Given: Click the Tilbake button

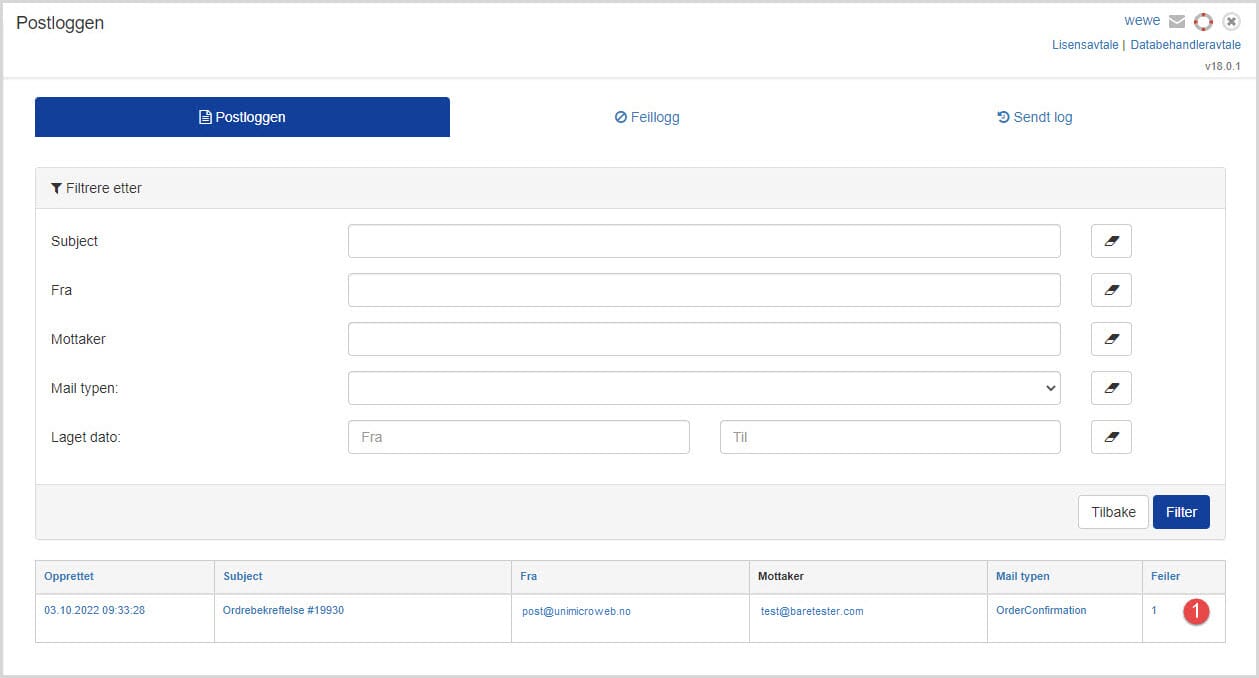Looking at the screenshot, I should pos(1113,512).
